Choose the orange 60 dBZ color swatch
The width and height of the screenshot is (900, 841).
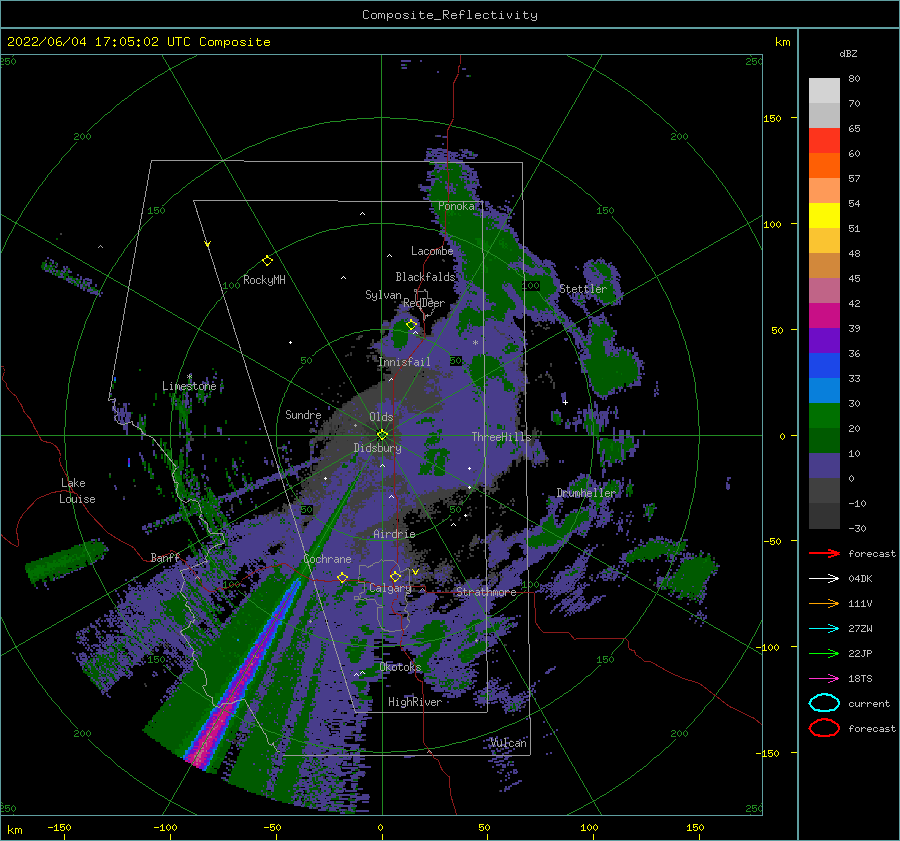click(x=824, y=166)
